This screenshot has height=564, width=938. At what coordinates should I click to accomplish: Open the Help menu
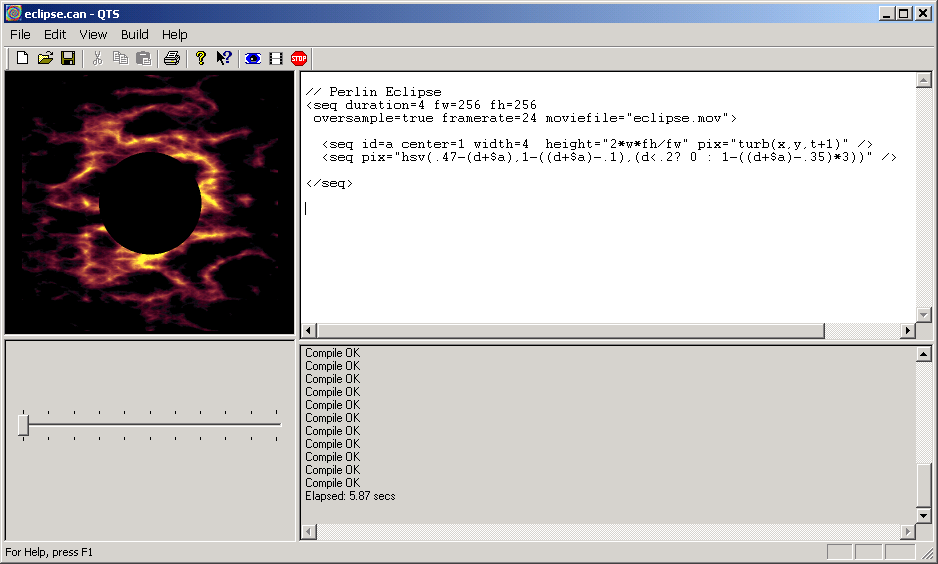[x=175, y=35]
